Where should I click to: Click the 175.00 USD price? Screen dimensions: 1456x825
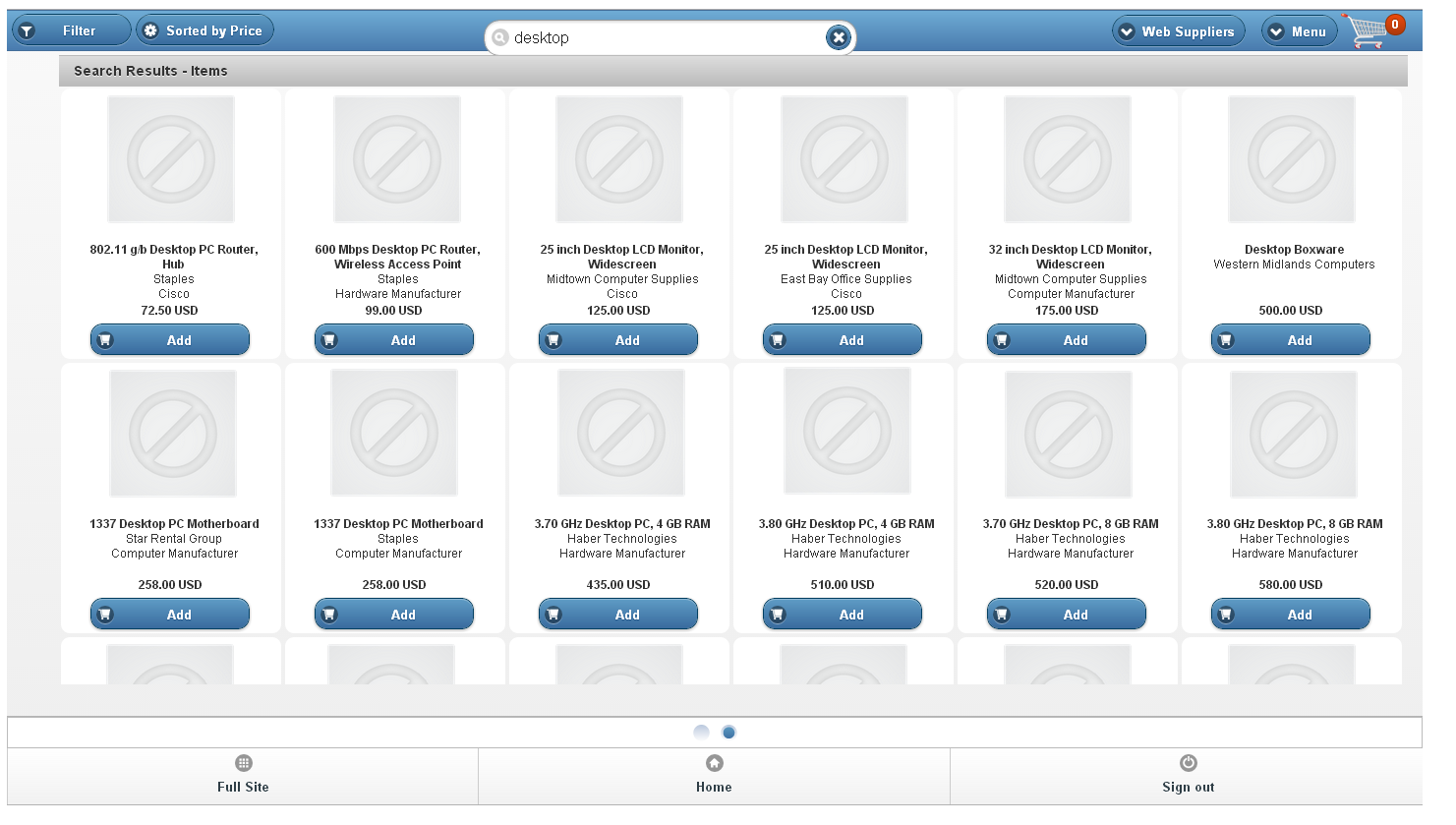pos(1067,311)
